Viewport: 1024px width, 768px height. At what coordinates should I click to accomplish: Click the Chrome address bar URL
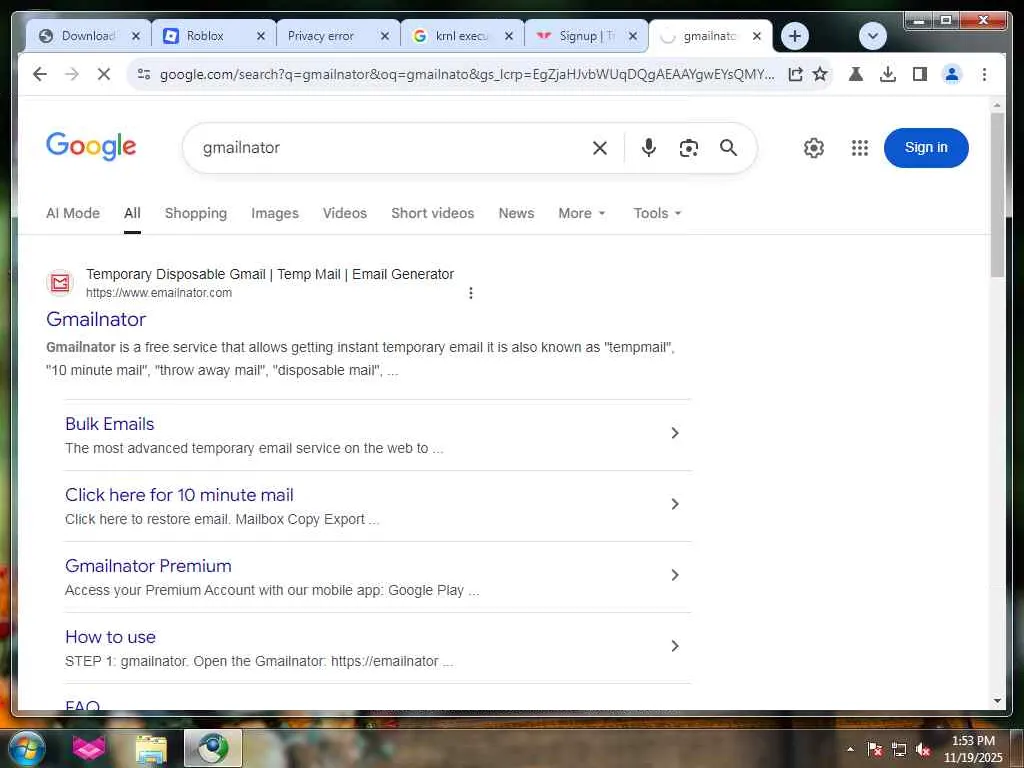click(x=467, y=74)
